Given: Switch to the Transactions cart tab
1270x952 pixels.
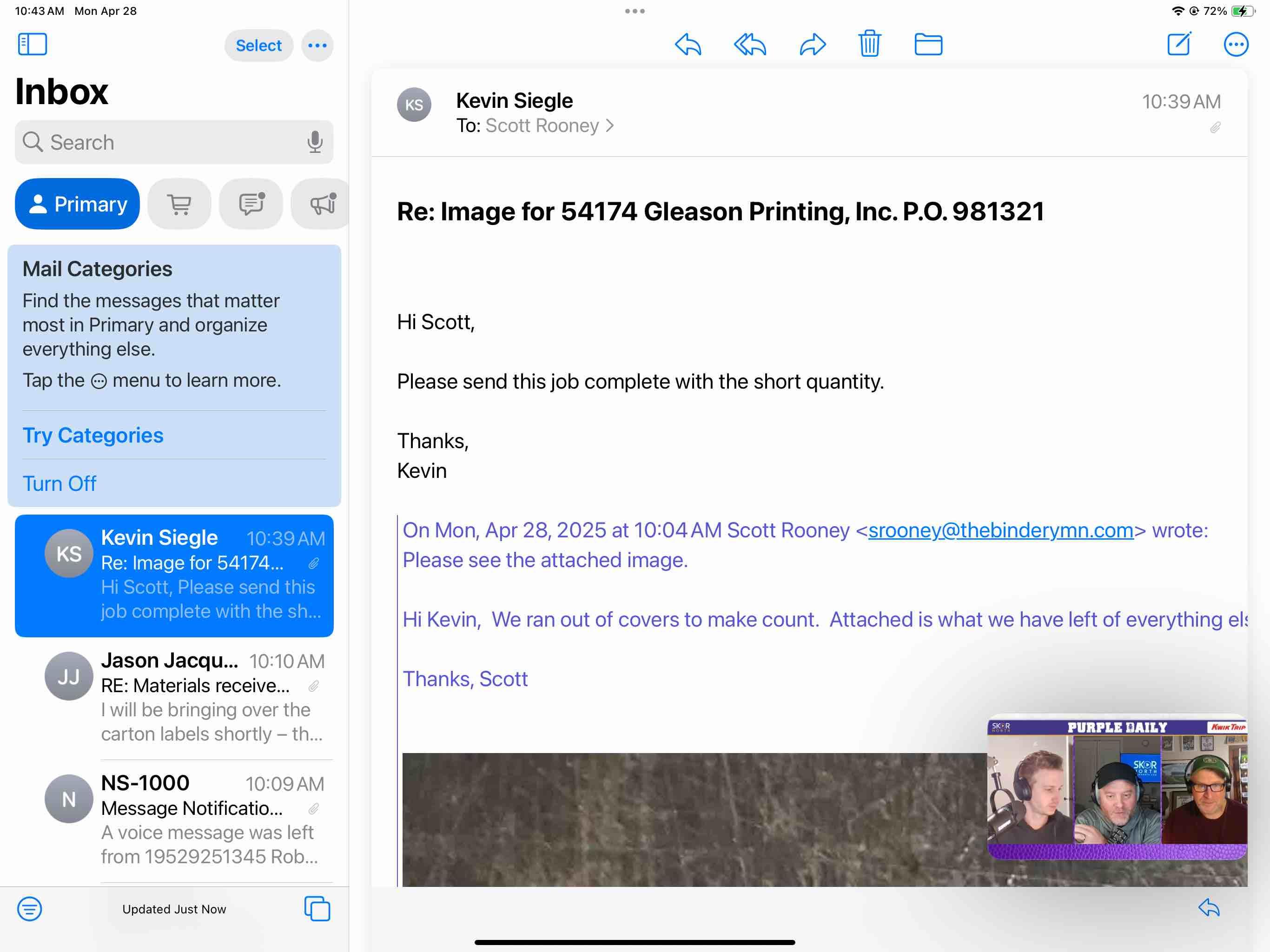Looking at the screenshot, I should 179,204.
